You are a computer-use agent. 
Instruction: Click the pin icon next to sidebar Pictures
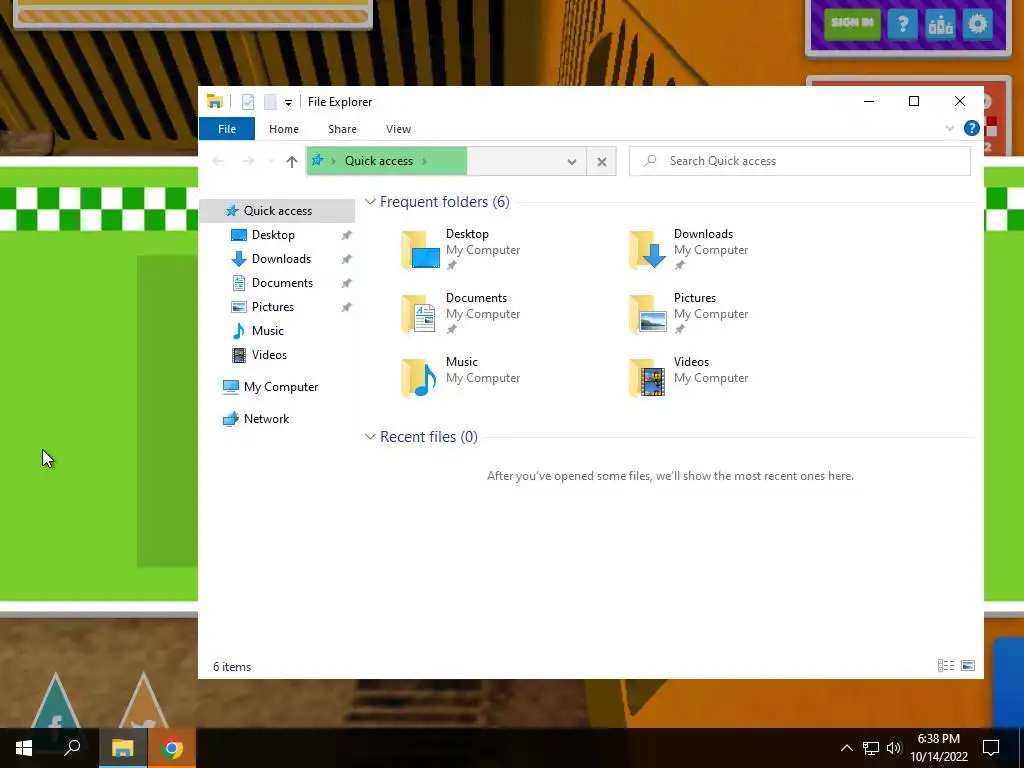(x=346, y=307)
